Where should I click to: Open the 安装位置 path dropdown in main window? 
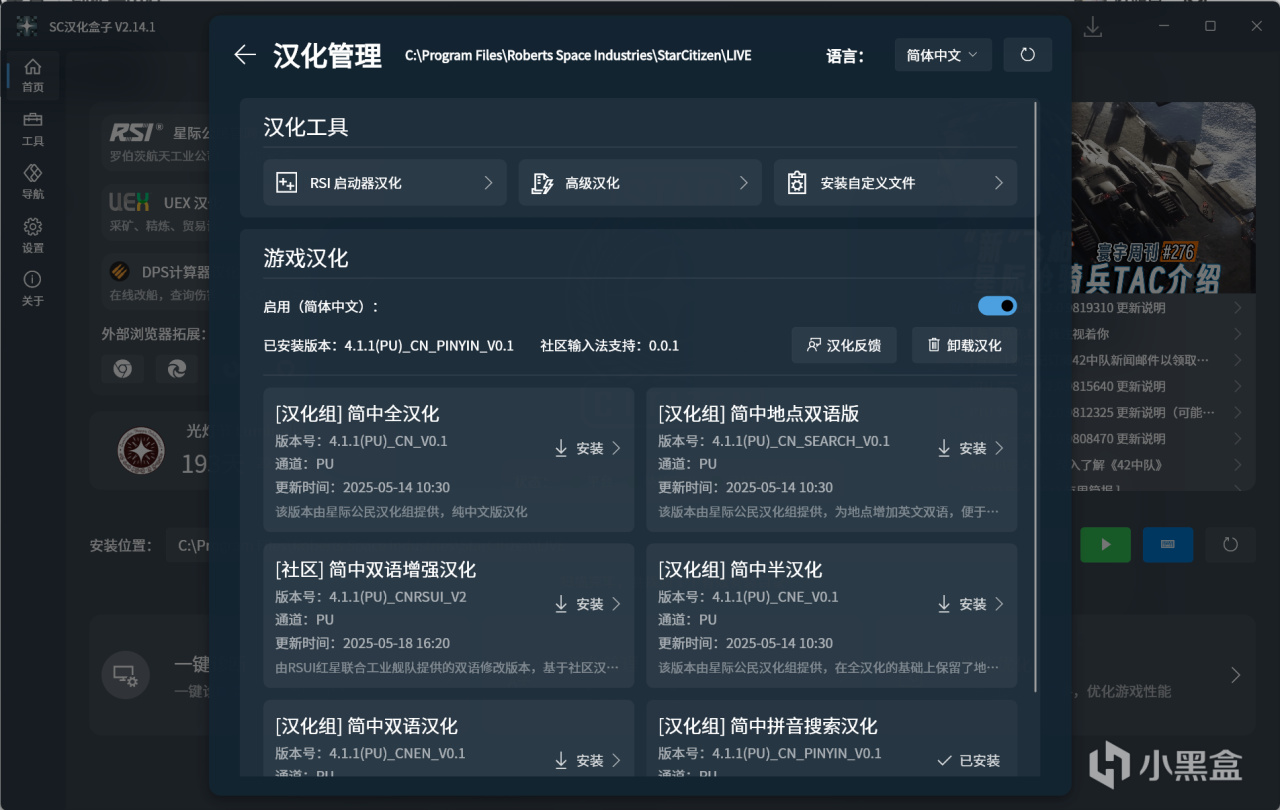[188, 545]
